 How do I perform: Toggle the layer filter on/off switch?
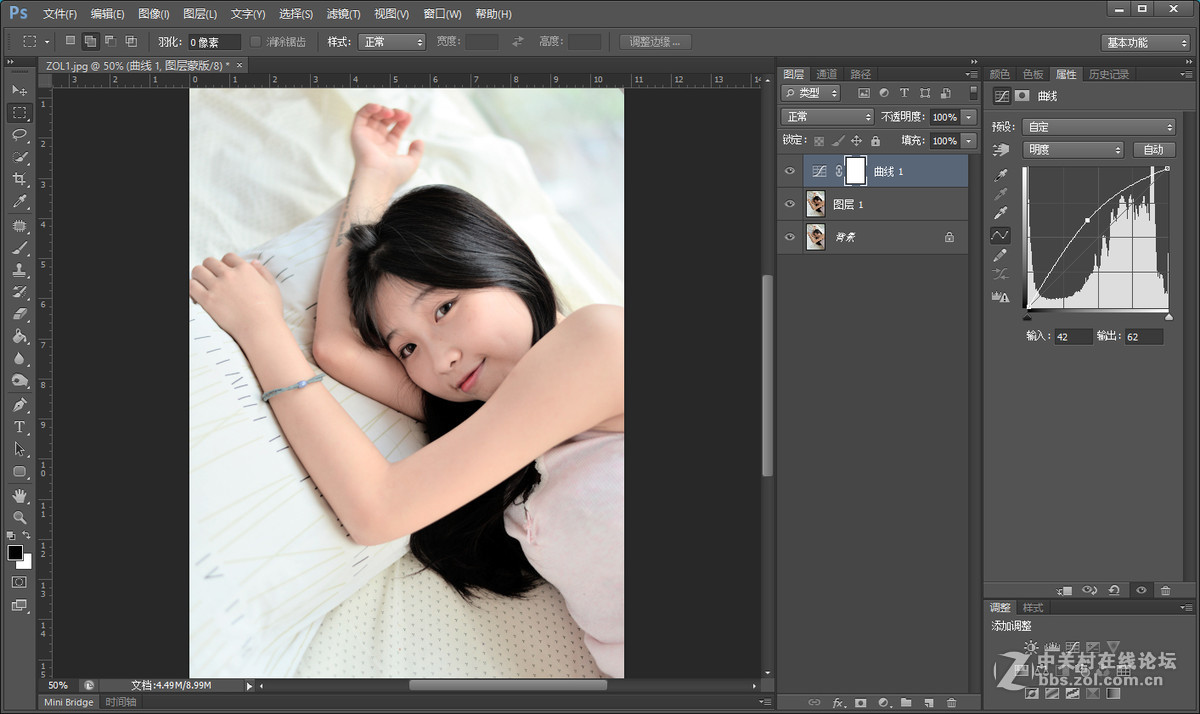(x=973, y=93)
